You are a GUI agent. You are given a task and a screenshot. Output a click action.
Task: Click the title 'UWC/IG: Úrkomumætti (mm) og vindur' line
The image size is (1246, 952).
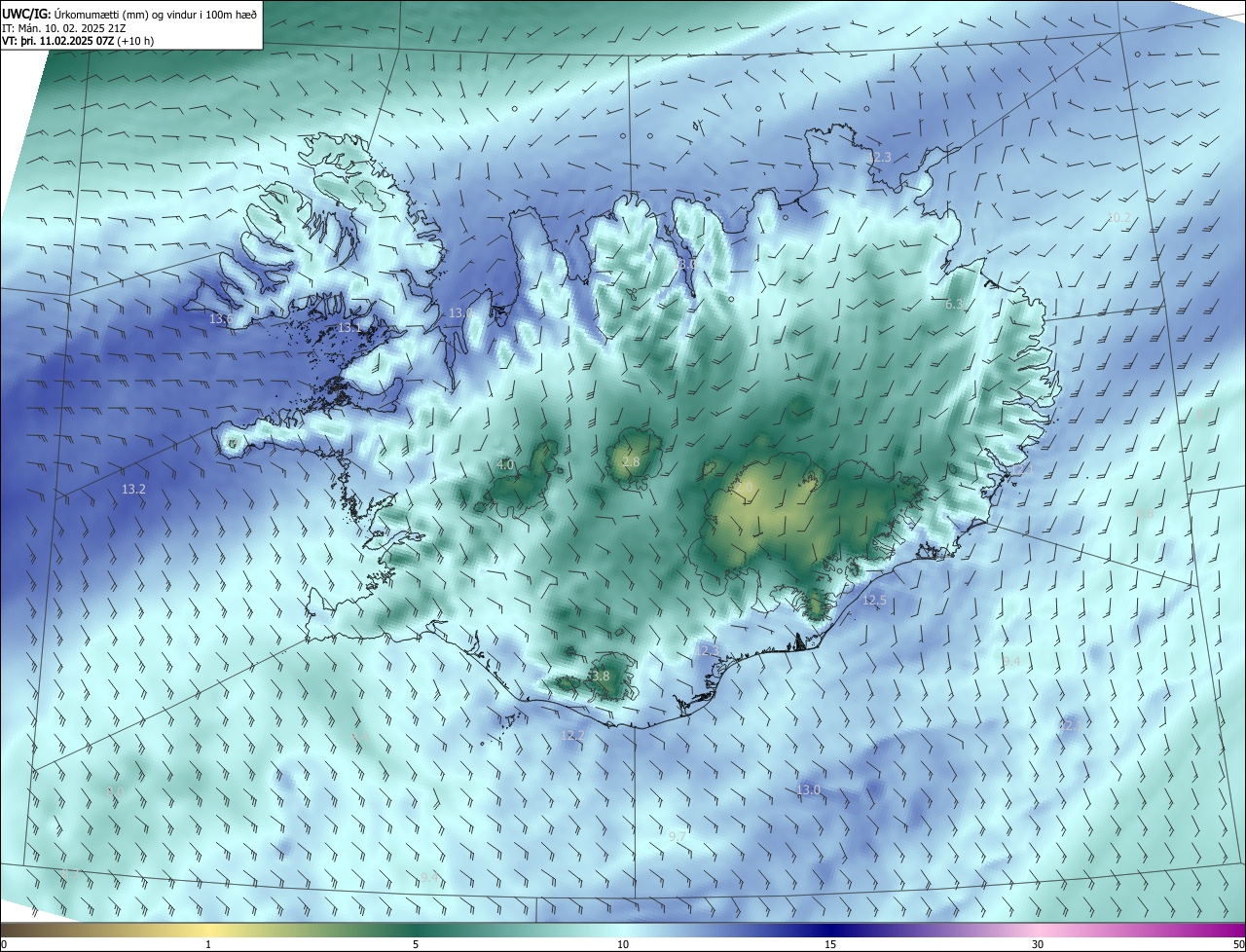point(129,14)
